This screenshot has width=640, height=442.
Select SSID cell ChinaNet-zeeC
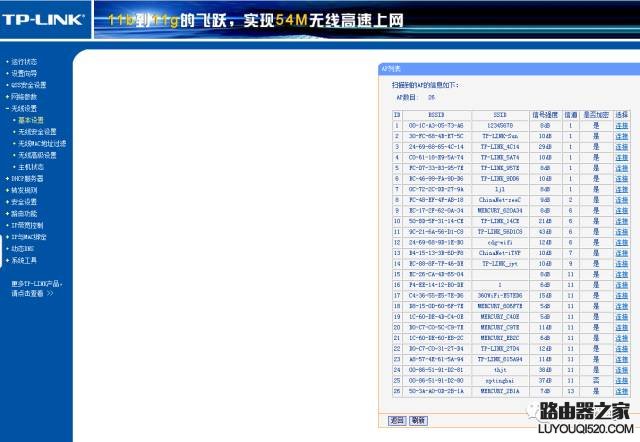click(500, 200)
